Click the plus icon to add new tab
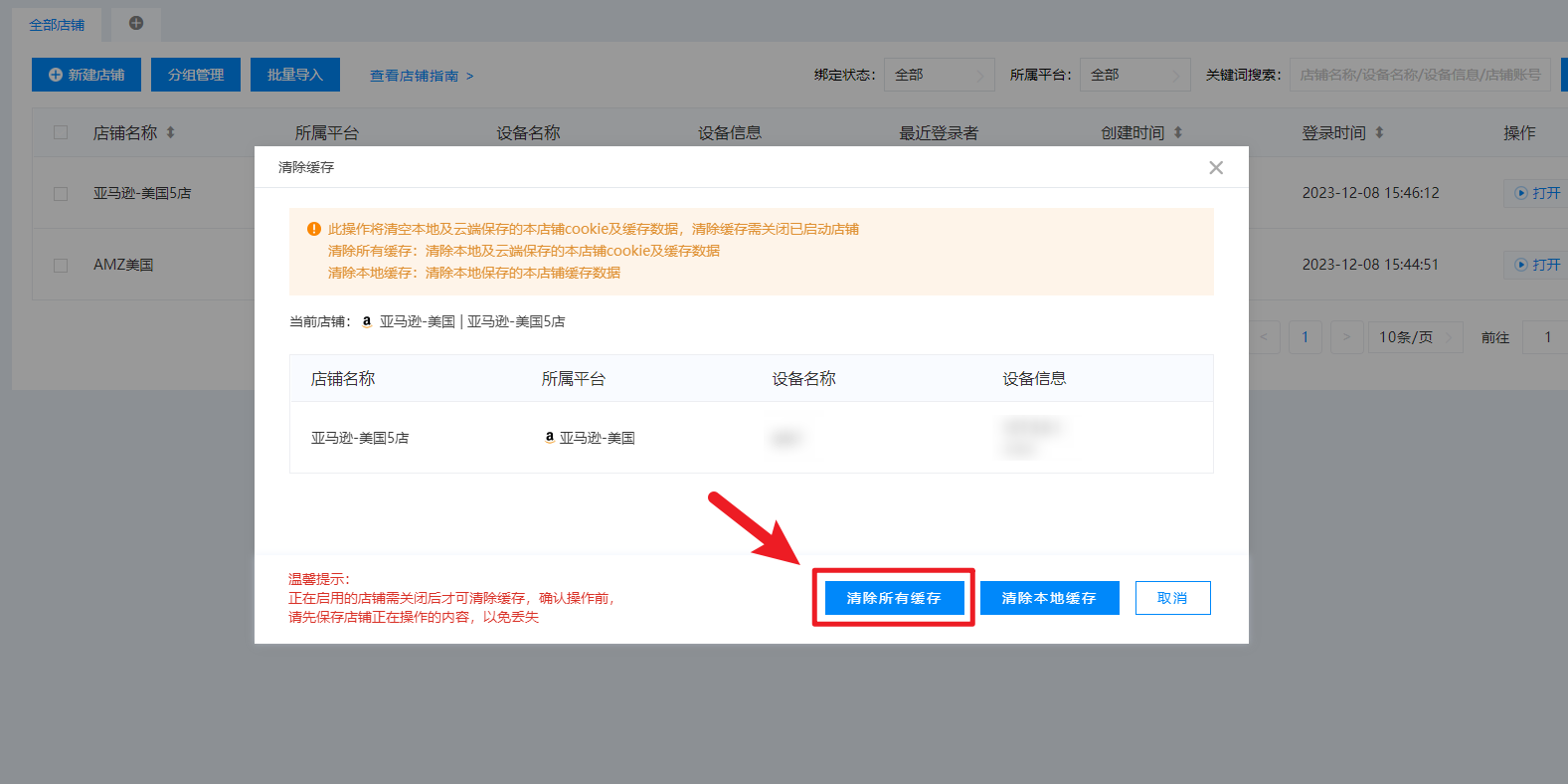This screenshot has height=784, width=1568. (x=136, y=23)
